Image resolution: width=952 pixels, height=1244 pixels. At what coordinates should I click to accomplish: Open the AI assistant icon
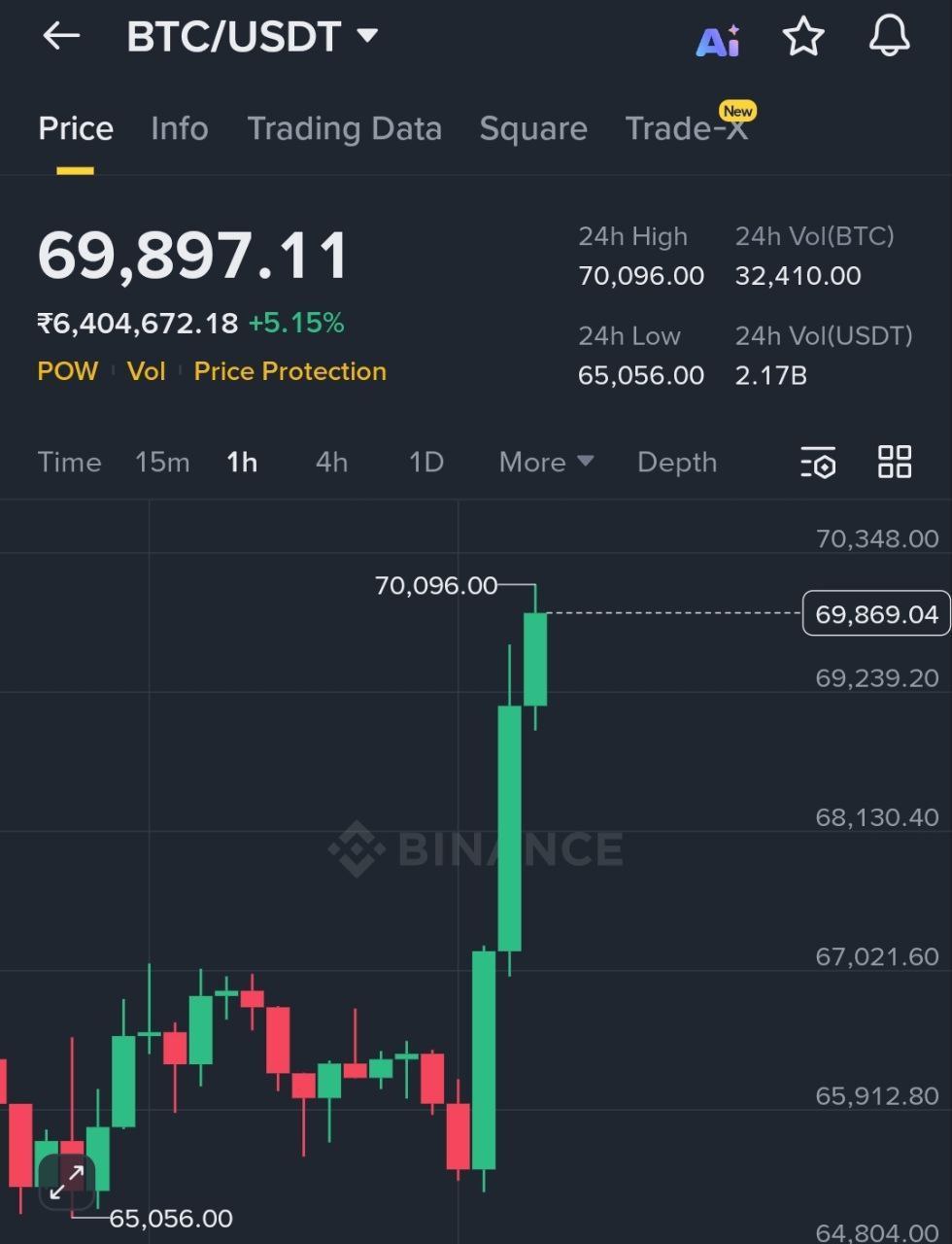(x=718, y=41)
